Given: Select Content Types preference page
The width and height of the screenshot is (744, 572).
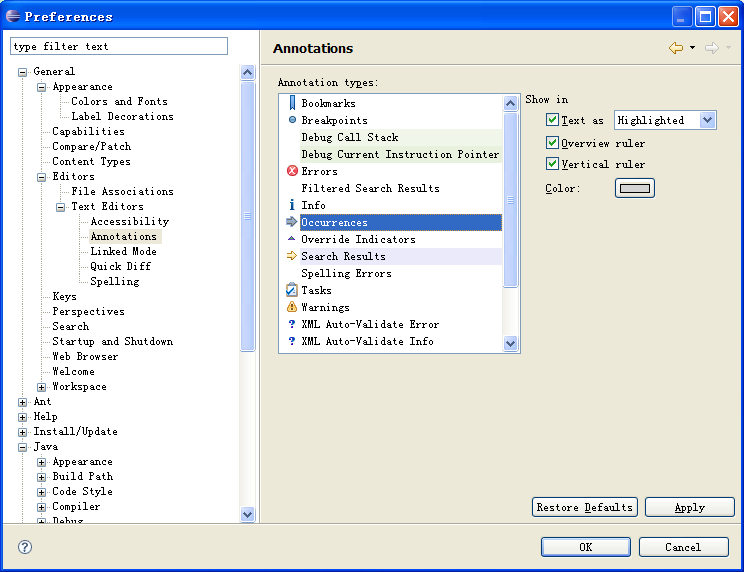Looking at the screenshot, I should [91, 162].
